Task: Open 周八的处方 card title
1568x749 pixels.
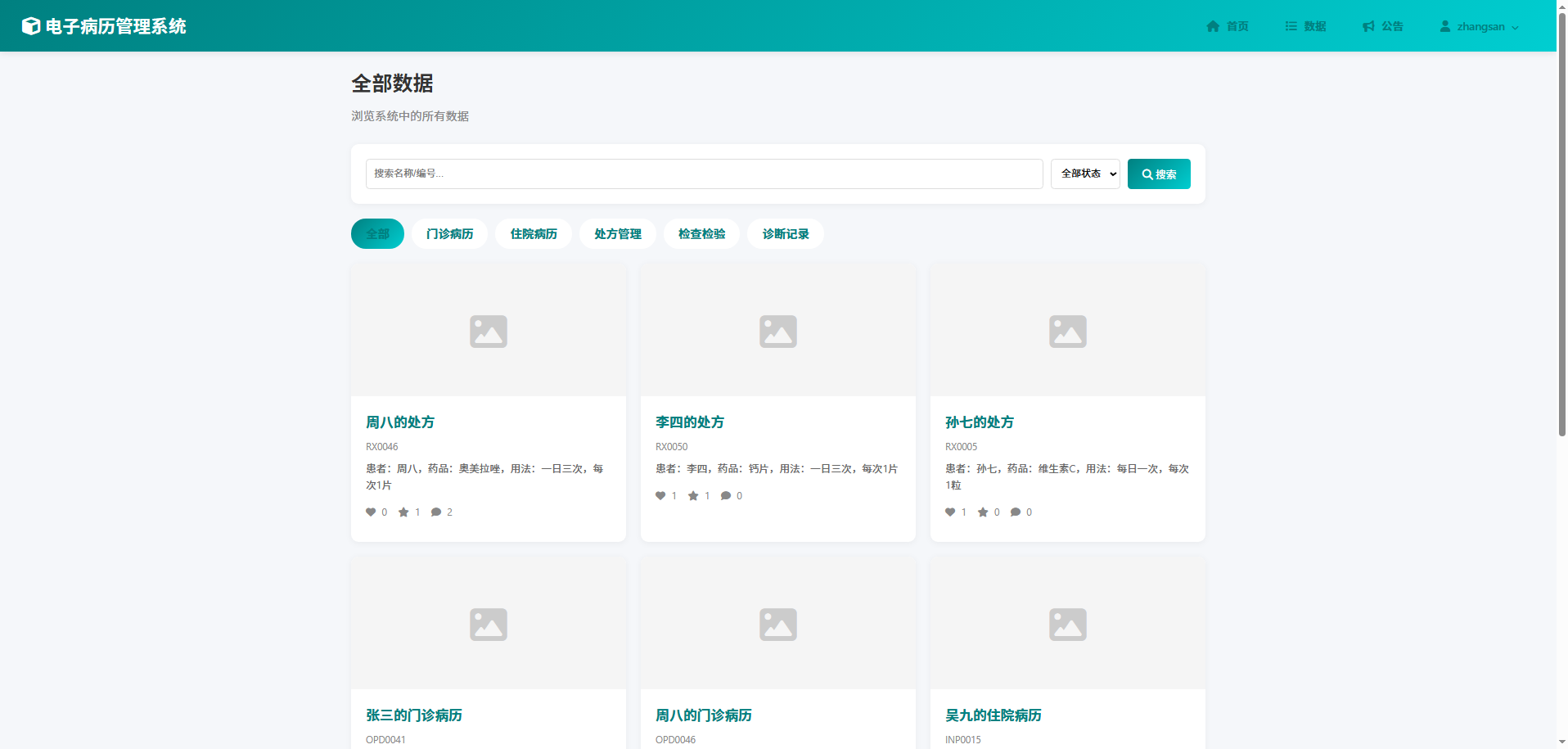Action: point(400,422)
